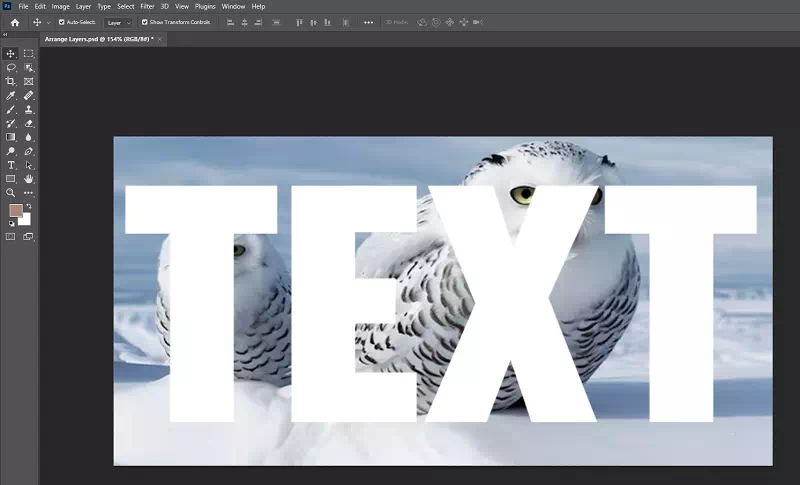Select the Crop tool
The width and height of the screenshot is (800, 485).
click(10, 81)
